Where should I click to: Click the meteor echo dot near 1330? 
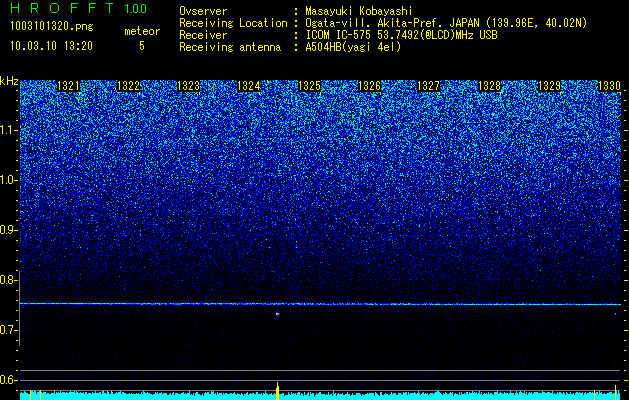click(615, 314)
